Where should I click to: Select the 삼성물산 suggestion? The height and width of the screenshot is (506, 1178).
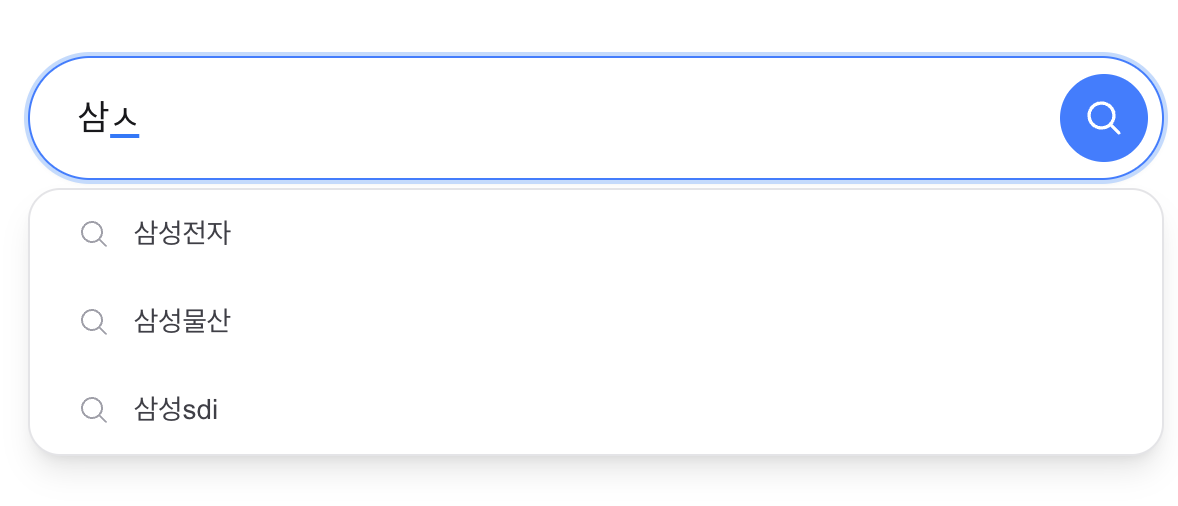[182, 322]
